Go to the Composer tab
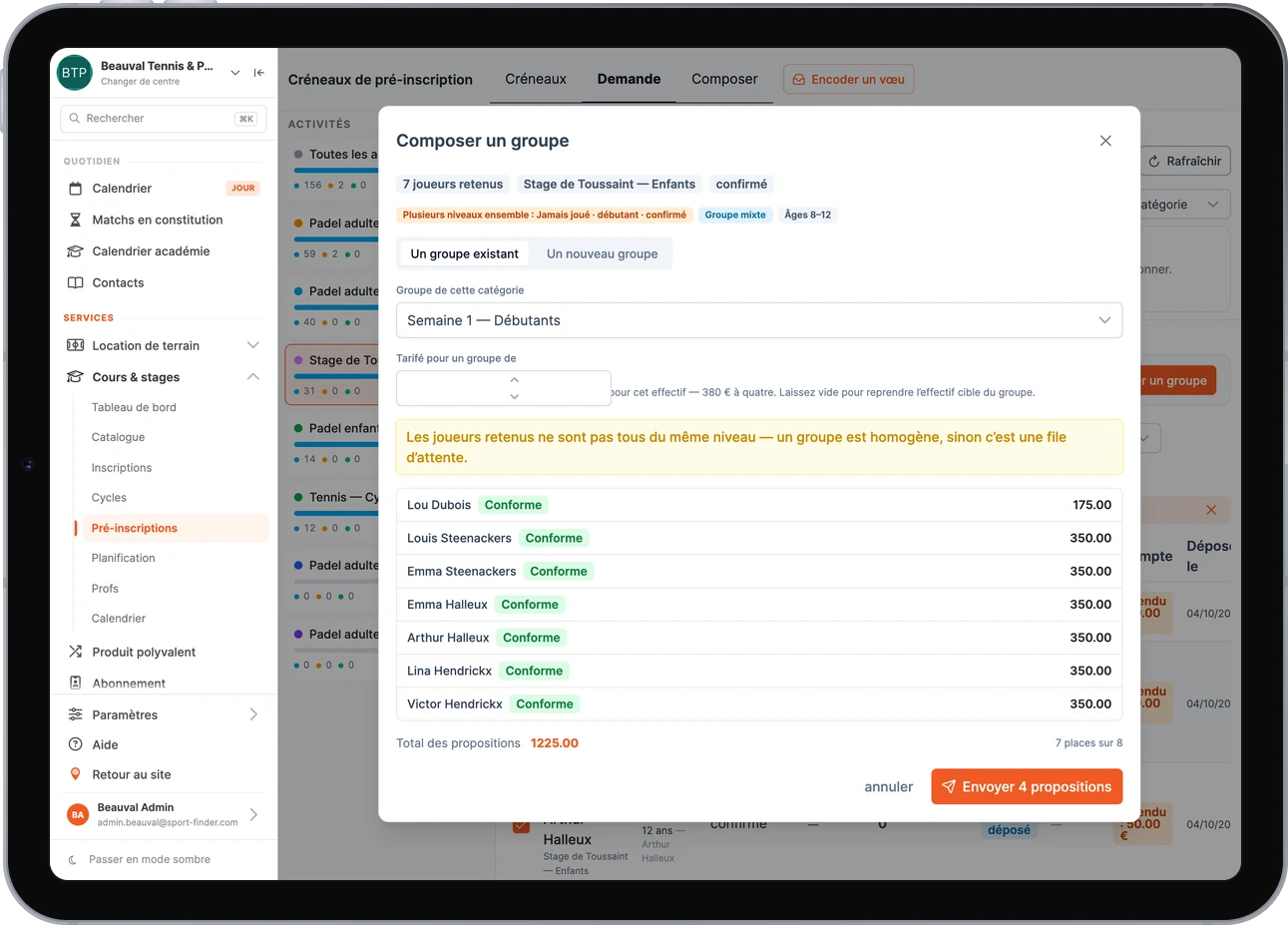 tap(724, 79)
